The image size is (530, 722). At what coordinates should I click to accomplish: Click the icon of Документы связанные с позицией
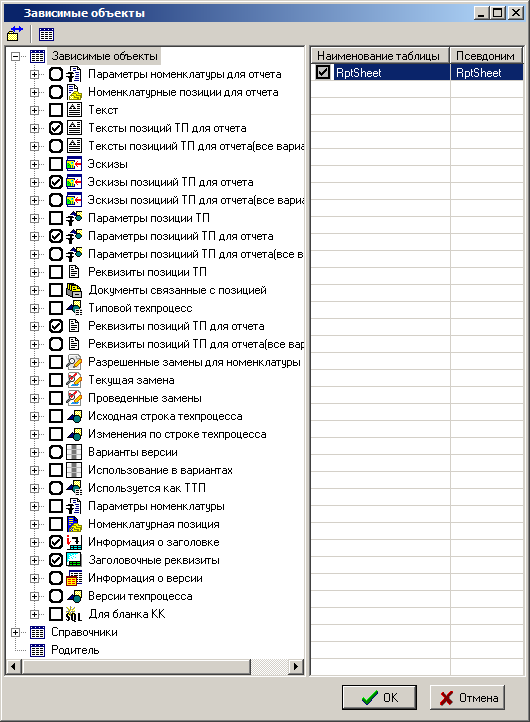[74, 290]
